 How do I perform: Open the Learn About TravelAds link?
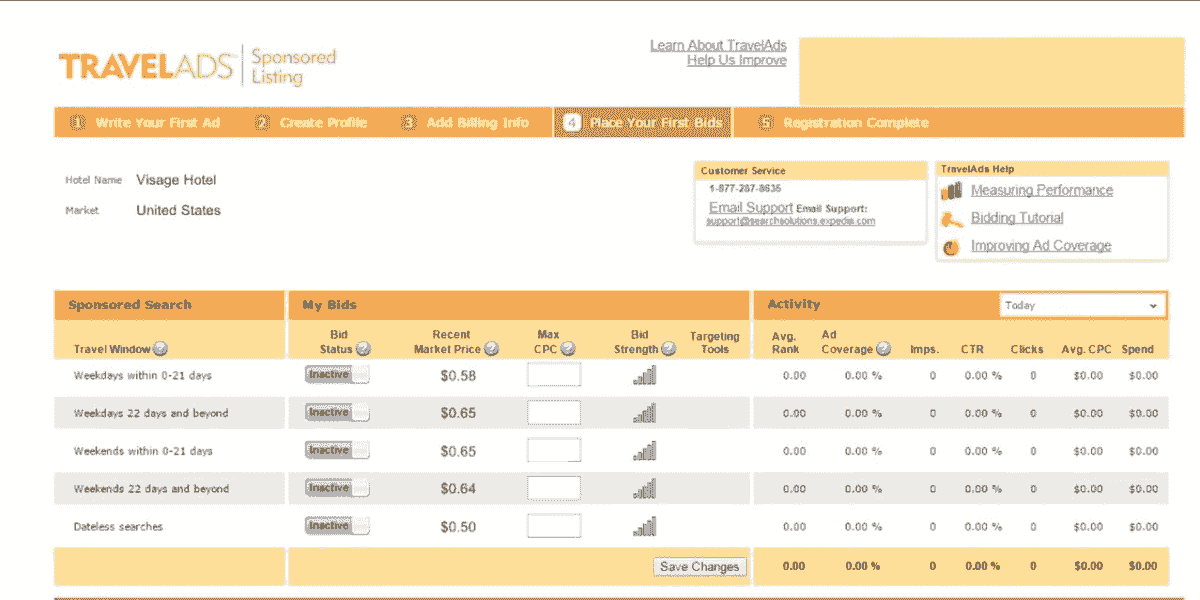point(718,46)
